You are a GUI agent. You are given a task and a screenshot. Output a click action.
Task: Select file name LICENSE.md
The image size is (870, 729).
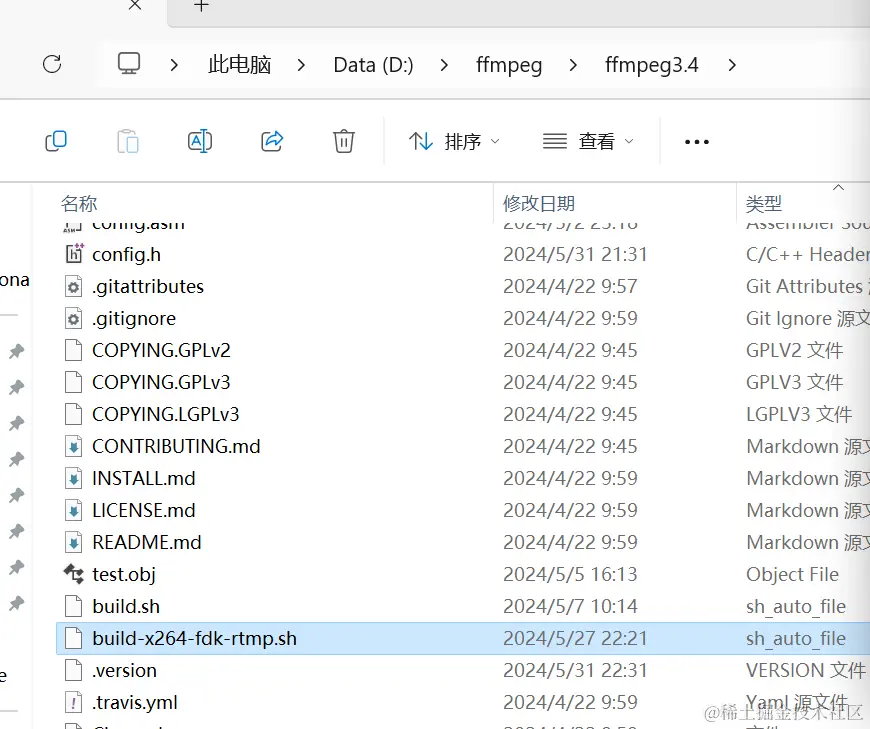point(144,511)
